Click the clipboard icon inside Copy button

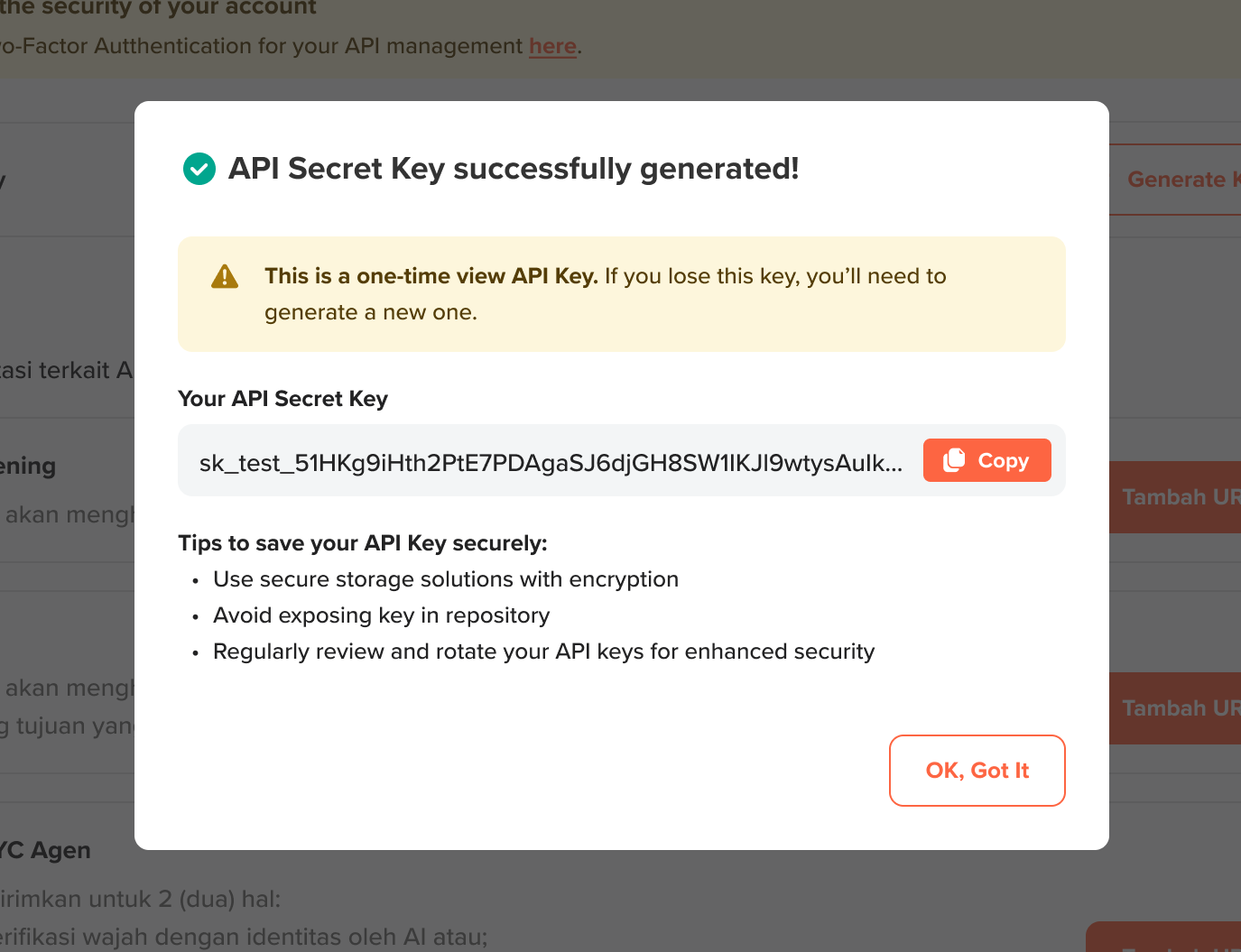pyautogui.click(x=955, y=459)
